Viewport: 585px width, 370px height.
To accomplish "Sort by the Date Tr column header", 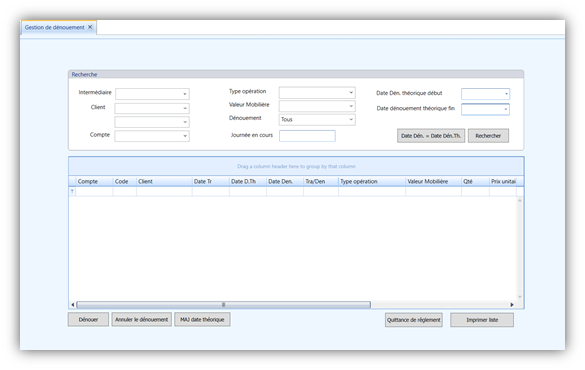I will (x=210, y=181).
